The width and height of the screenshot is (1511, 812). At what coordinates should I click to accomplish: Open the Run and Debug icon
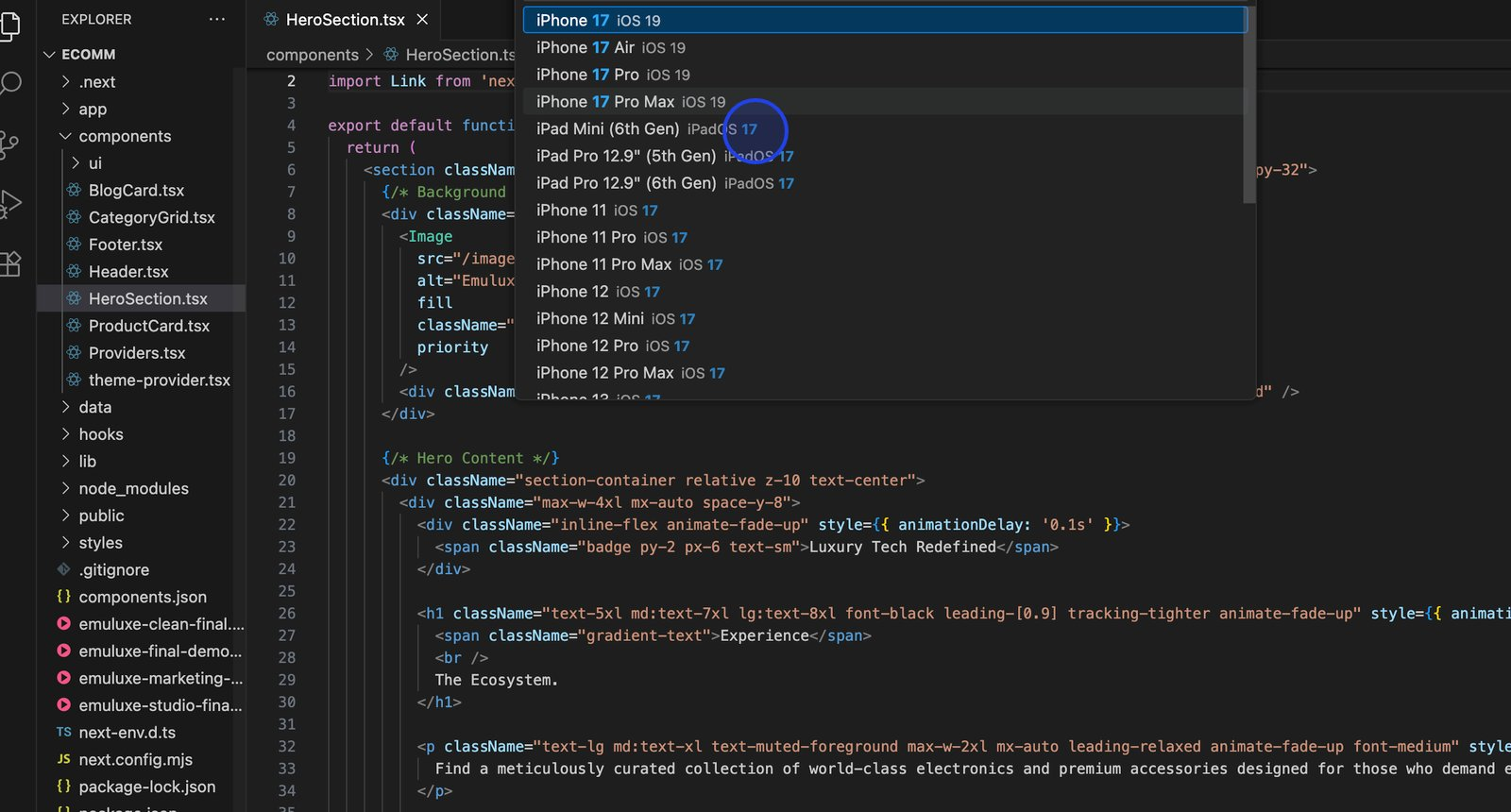10,203
